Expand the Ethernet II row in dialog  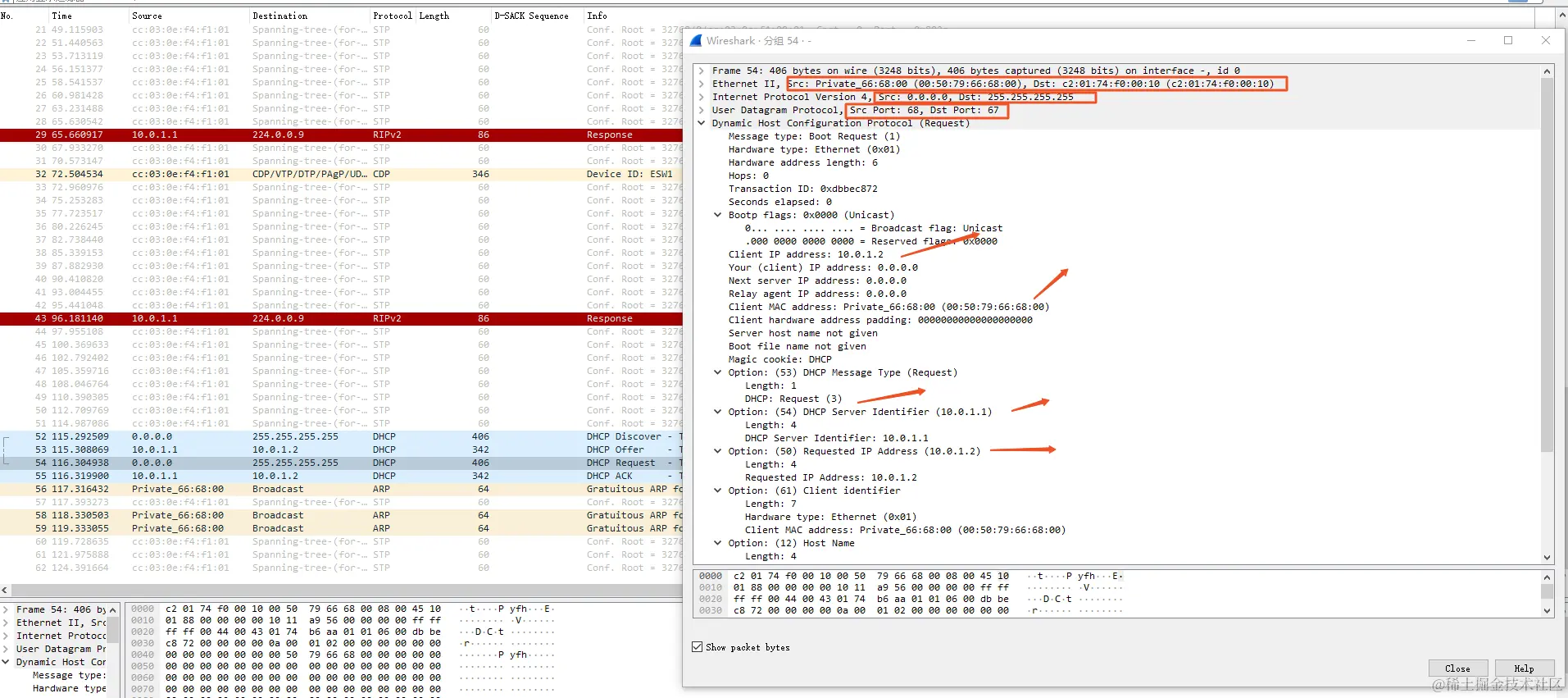click(702, 84)
